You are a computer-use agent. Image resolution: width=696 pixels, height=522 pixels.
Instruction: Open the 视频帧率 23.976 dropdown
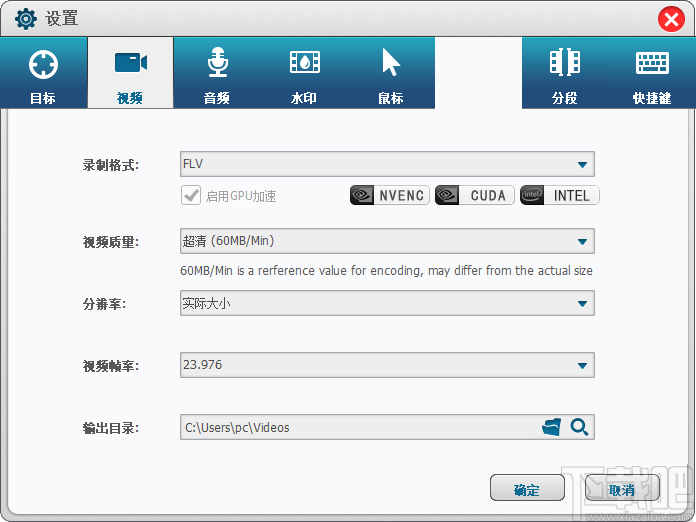click(387, 365)
